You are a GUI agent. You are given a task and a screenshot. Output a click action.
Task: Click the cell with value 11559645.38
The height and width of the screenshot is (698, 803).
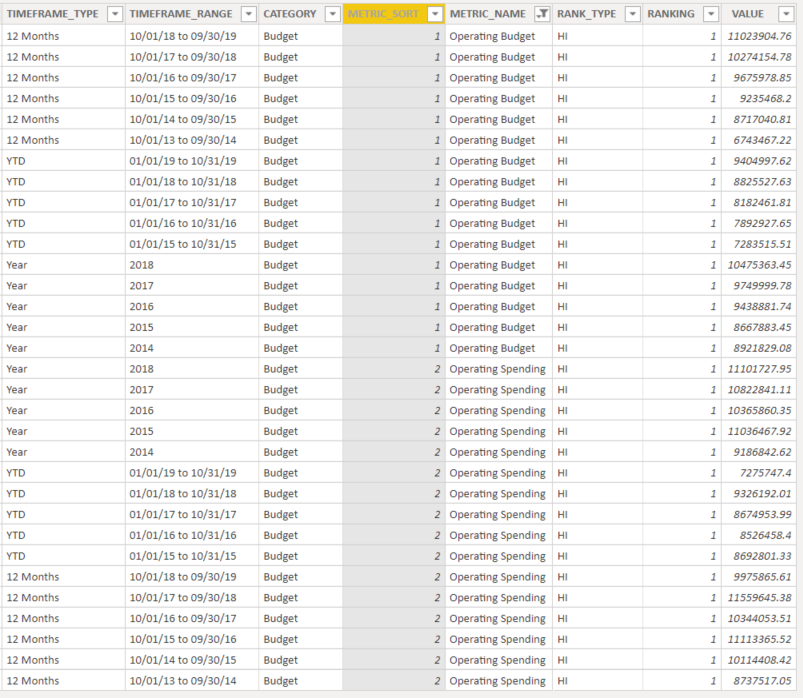(758, 598)
